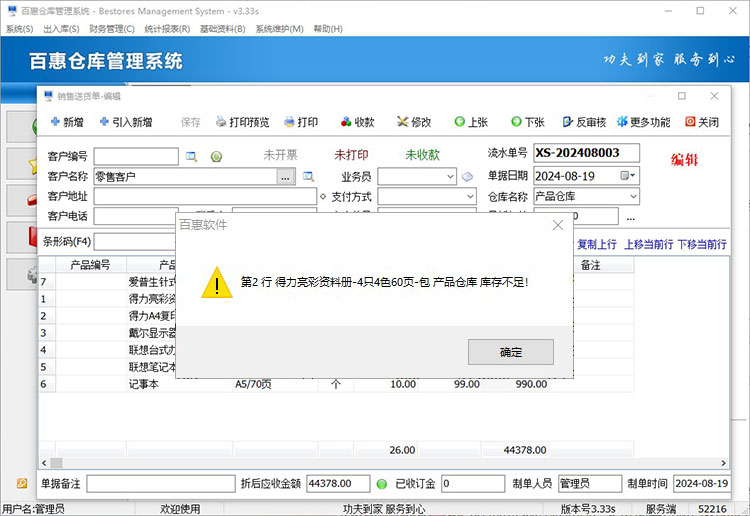Click the 修改 toolbar button
The image size is (750, 516).
414,122
